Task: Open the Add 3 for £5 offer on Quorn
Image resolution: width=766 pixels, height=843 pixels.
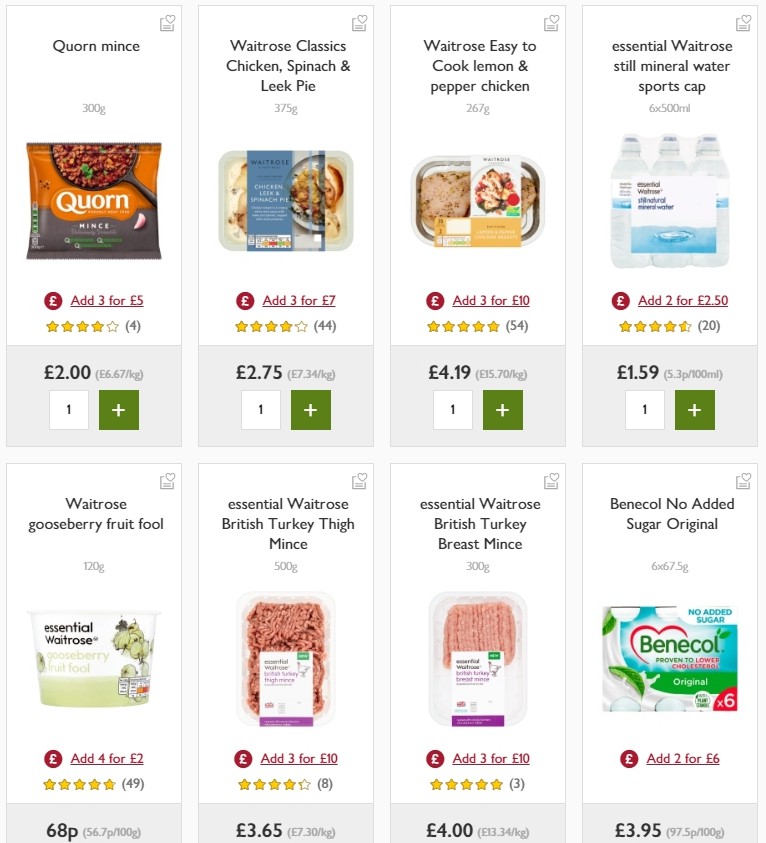Action: 107,300
